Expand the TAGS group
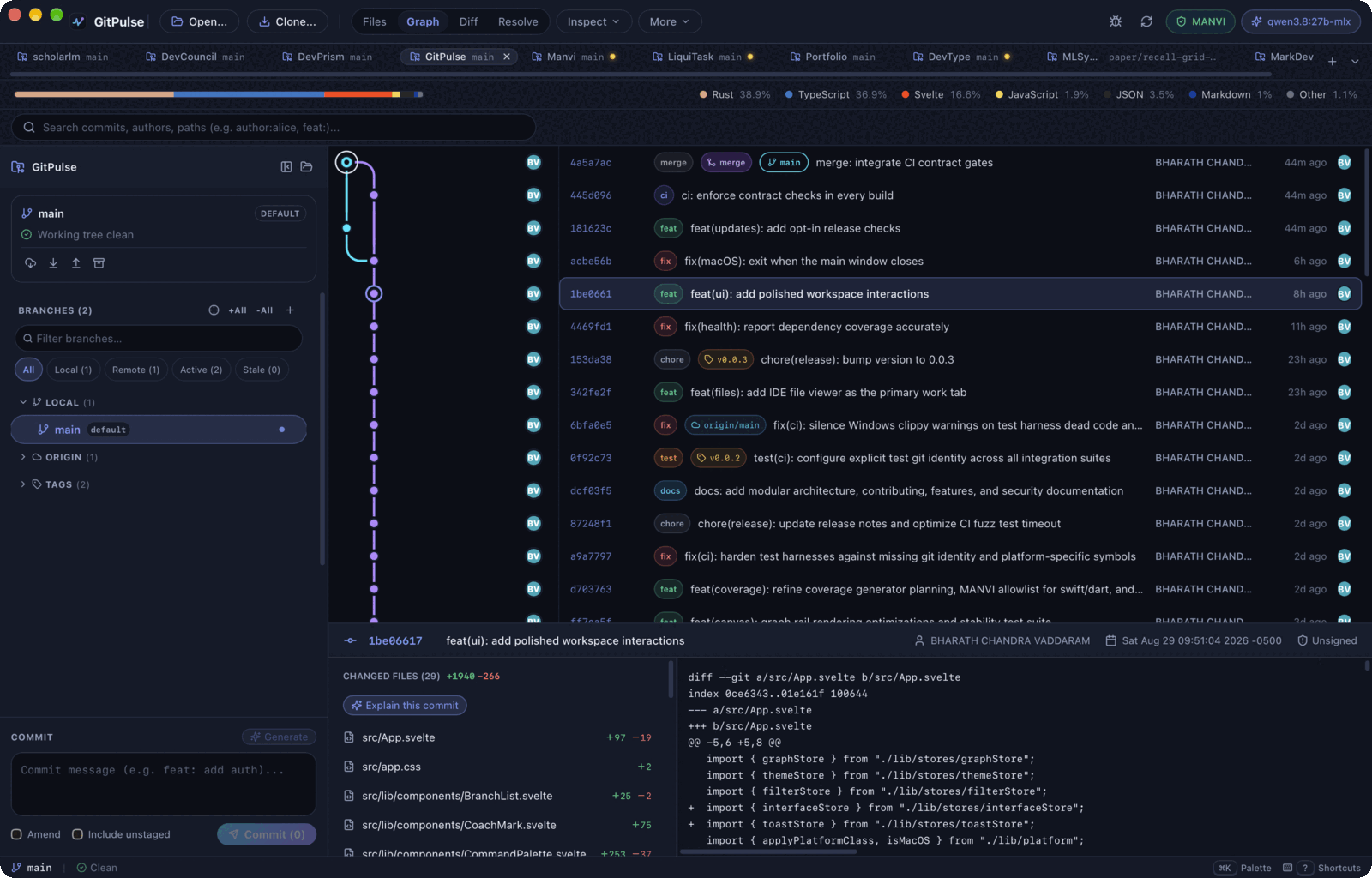The width and height of the screenshot is (1372, 878). click(x=23, y=484)
